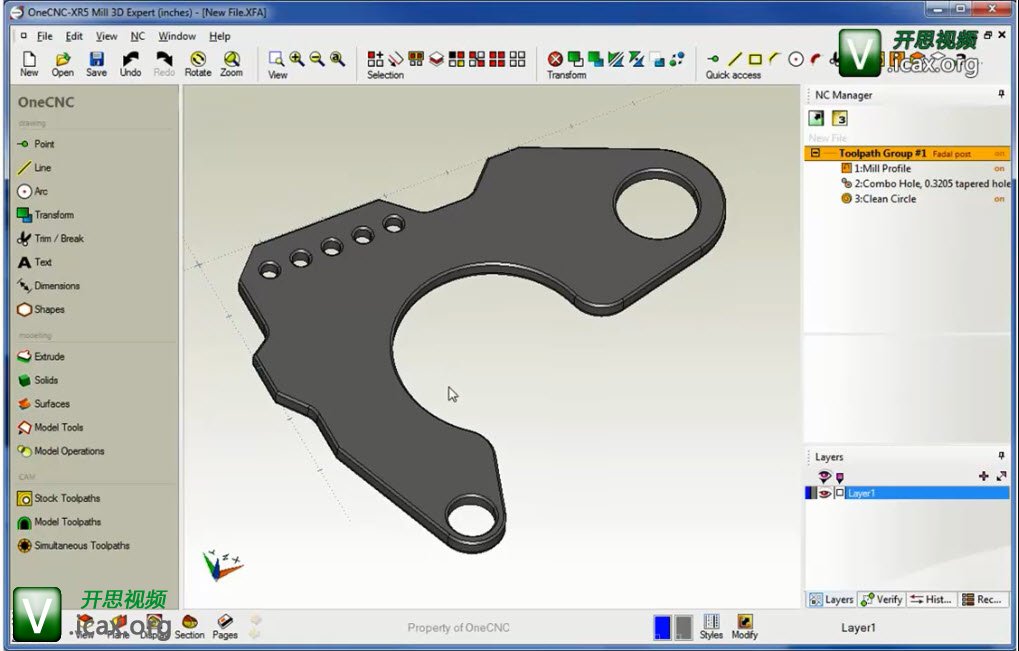Activate the Zoom tool in toolbar
1019x651 pixels.
click(231, 64)
